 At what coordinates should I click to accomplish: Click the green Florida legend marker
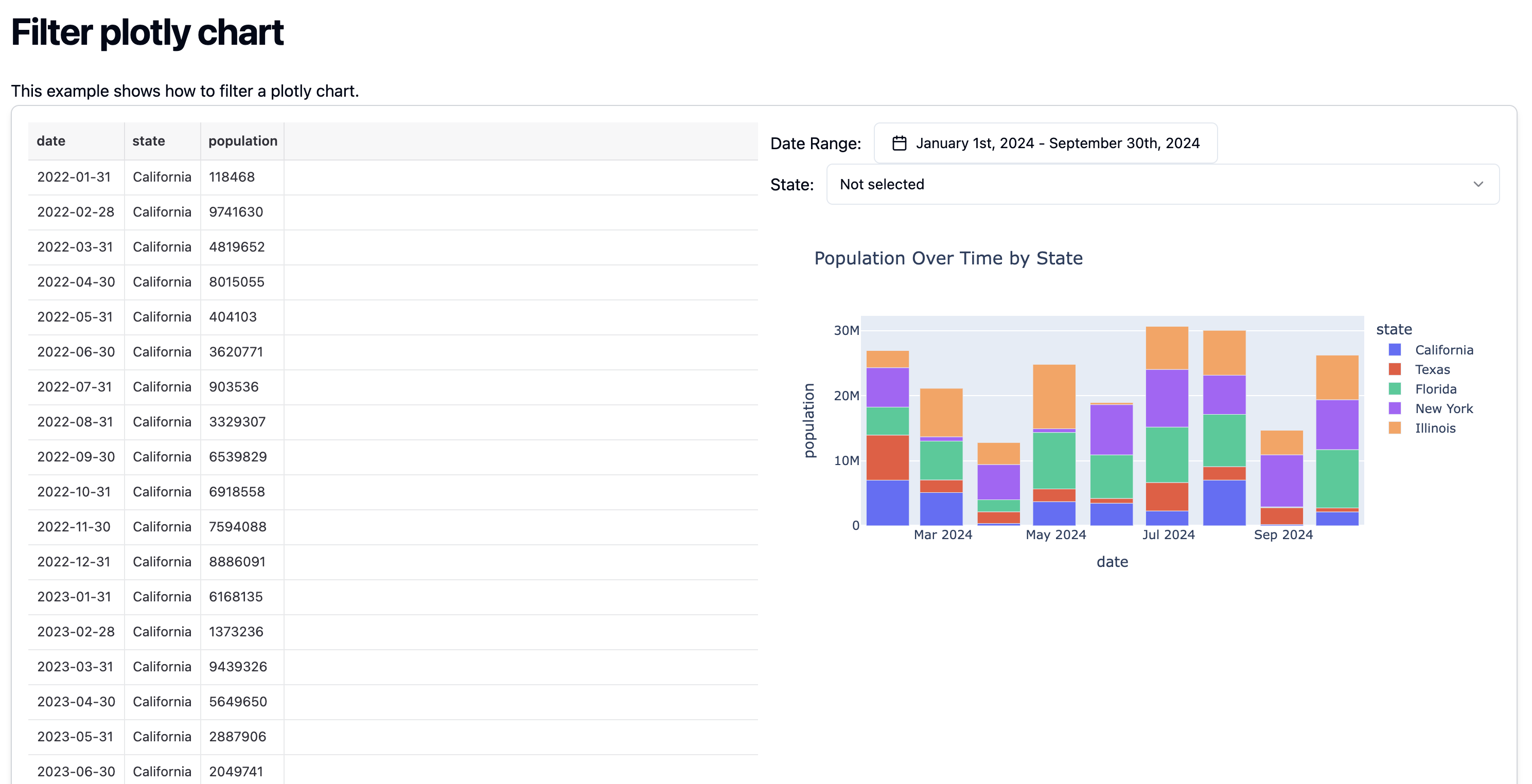tap(1395, 389)
